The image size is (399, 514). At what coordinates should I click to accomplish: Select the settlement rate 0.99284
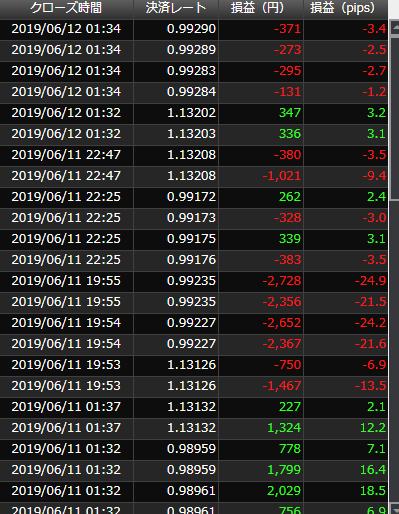[191, 92]
